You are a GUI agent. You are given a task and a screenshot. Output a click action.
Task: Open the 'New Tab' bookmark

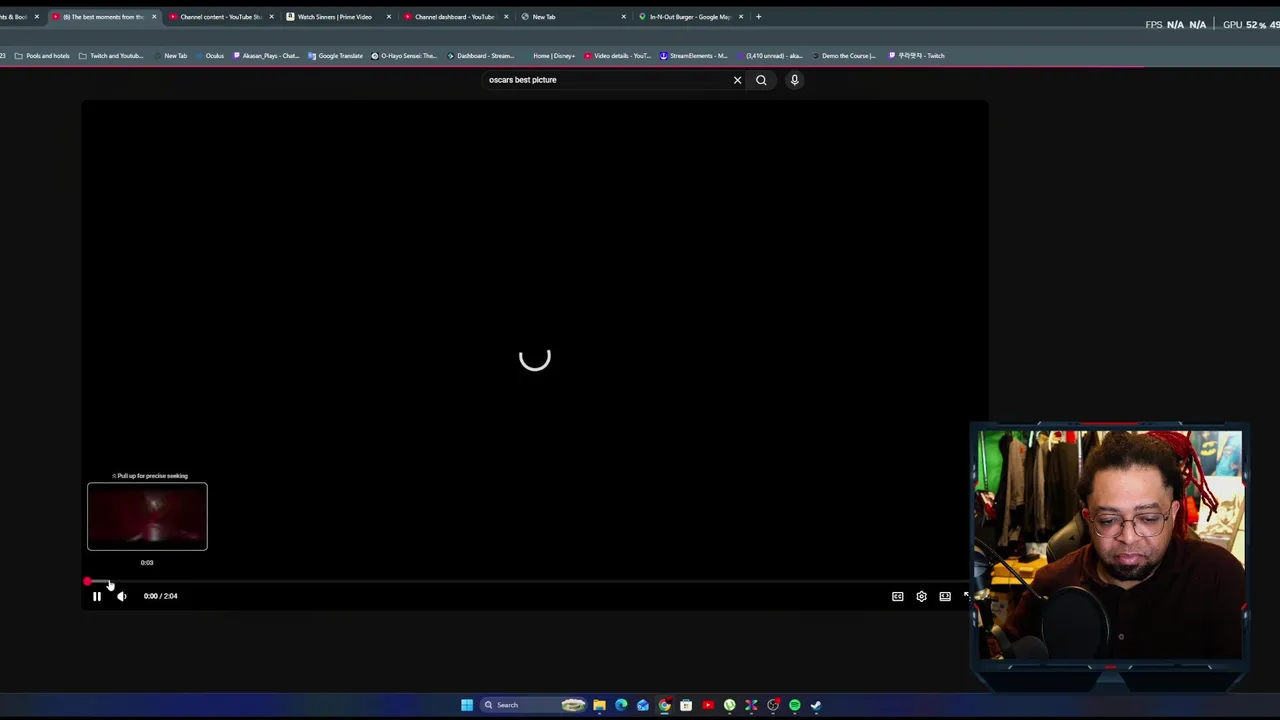[169, 56]
